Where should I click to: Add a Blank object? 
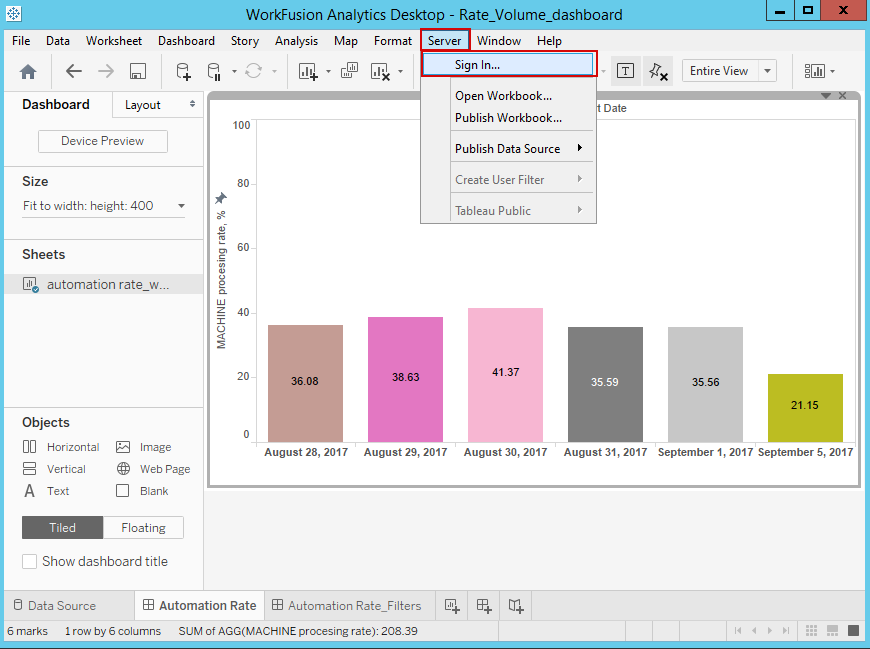[142, 491]
